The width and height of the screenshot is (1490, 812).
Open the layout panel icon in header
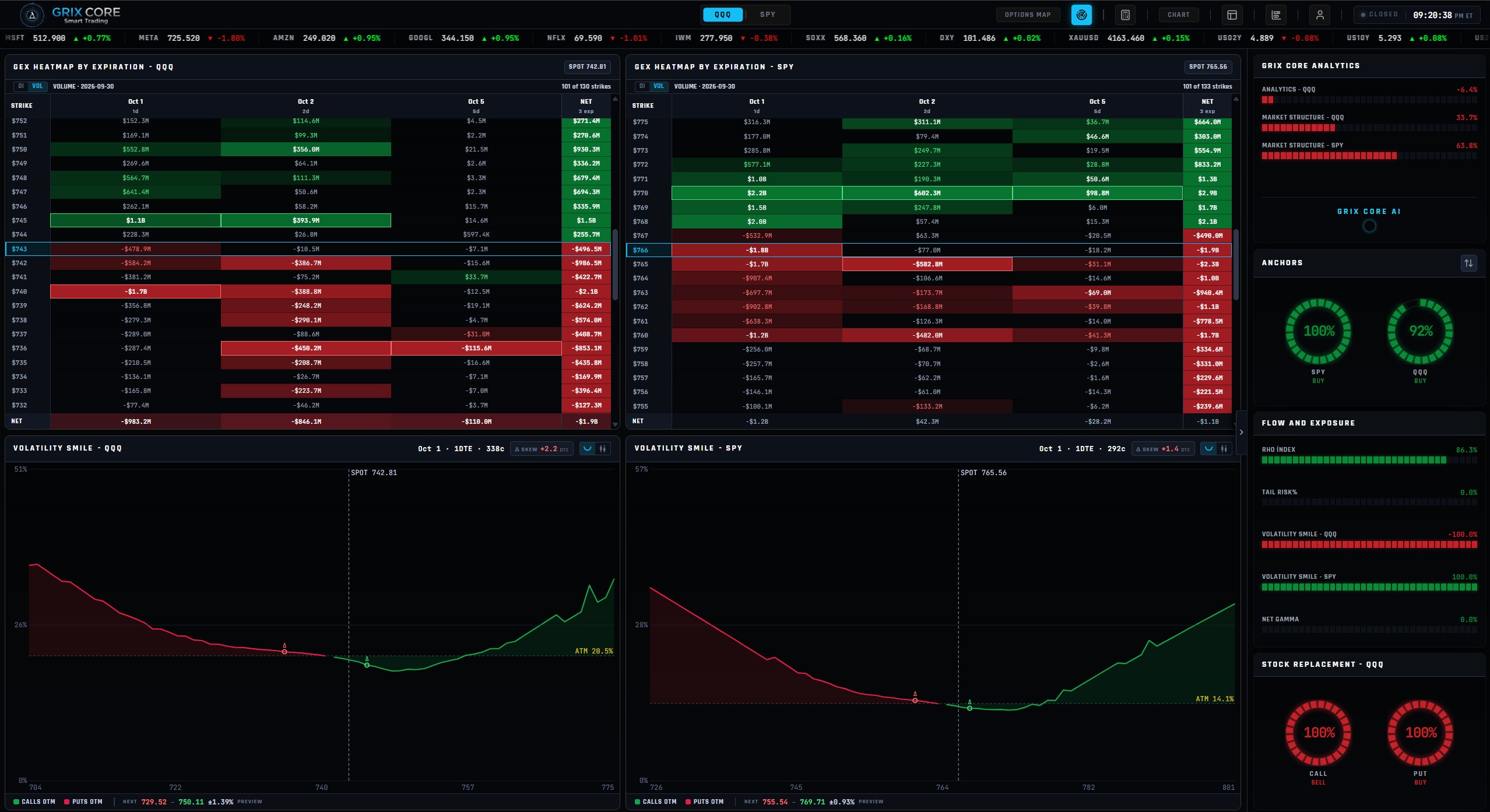pos(1232,15)
